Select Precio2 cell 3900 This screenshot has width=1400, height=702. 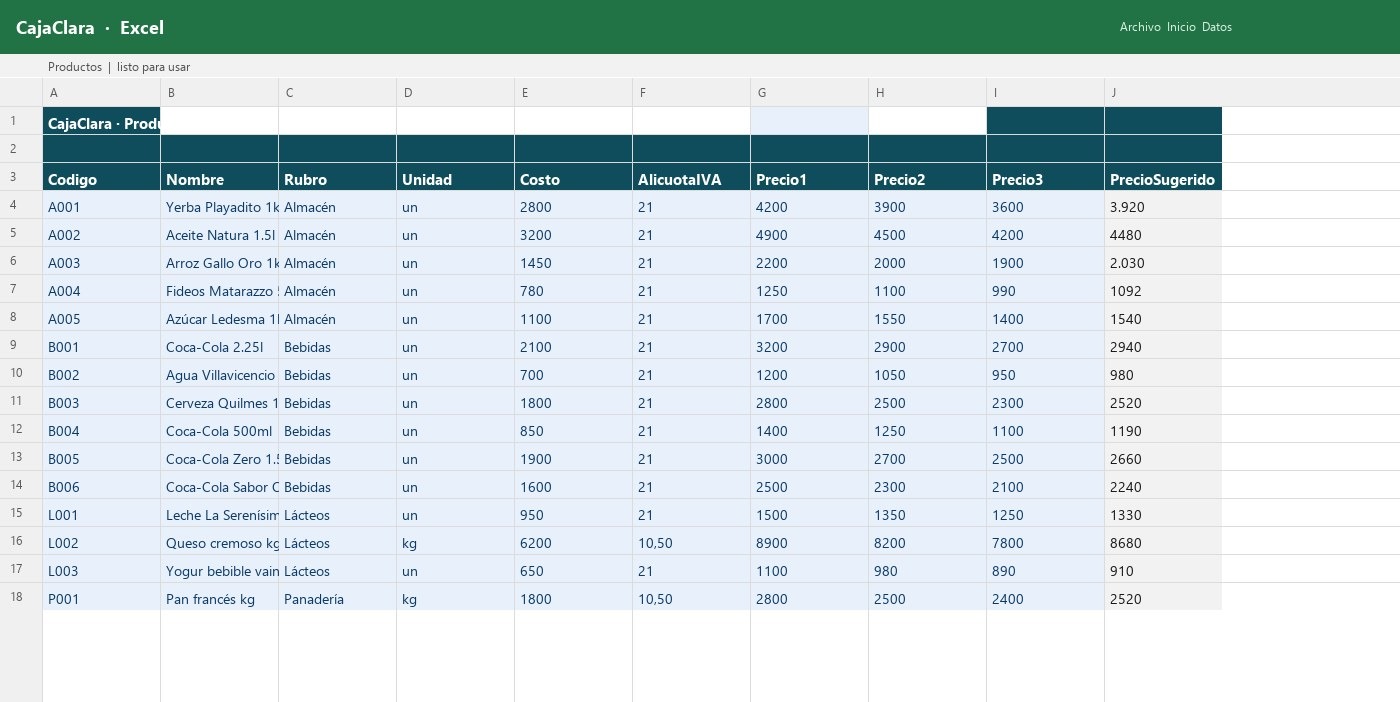click(x=927, y=205)
